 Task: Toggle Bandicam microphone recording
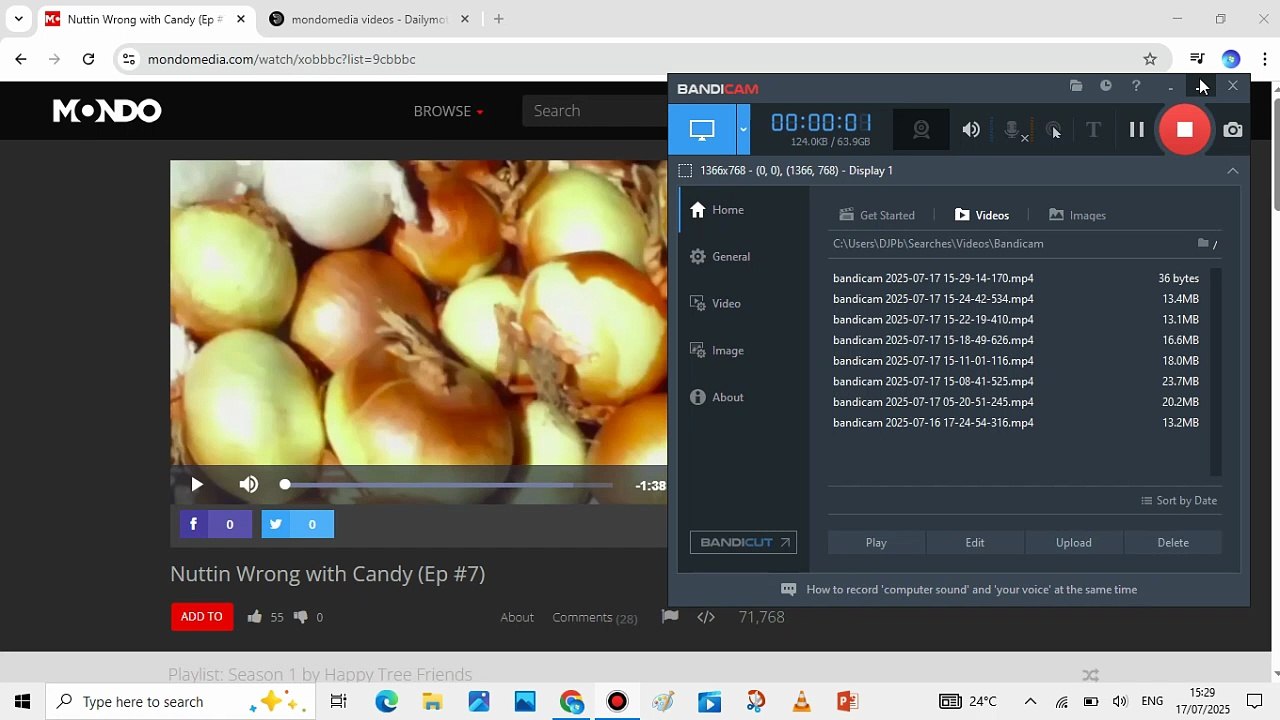click(x=1013, y=130)
